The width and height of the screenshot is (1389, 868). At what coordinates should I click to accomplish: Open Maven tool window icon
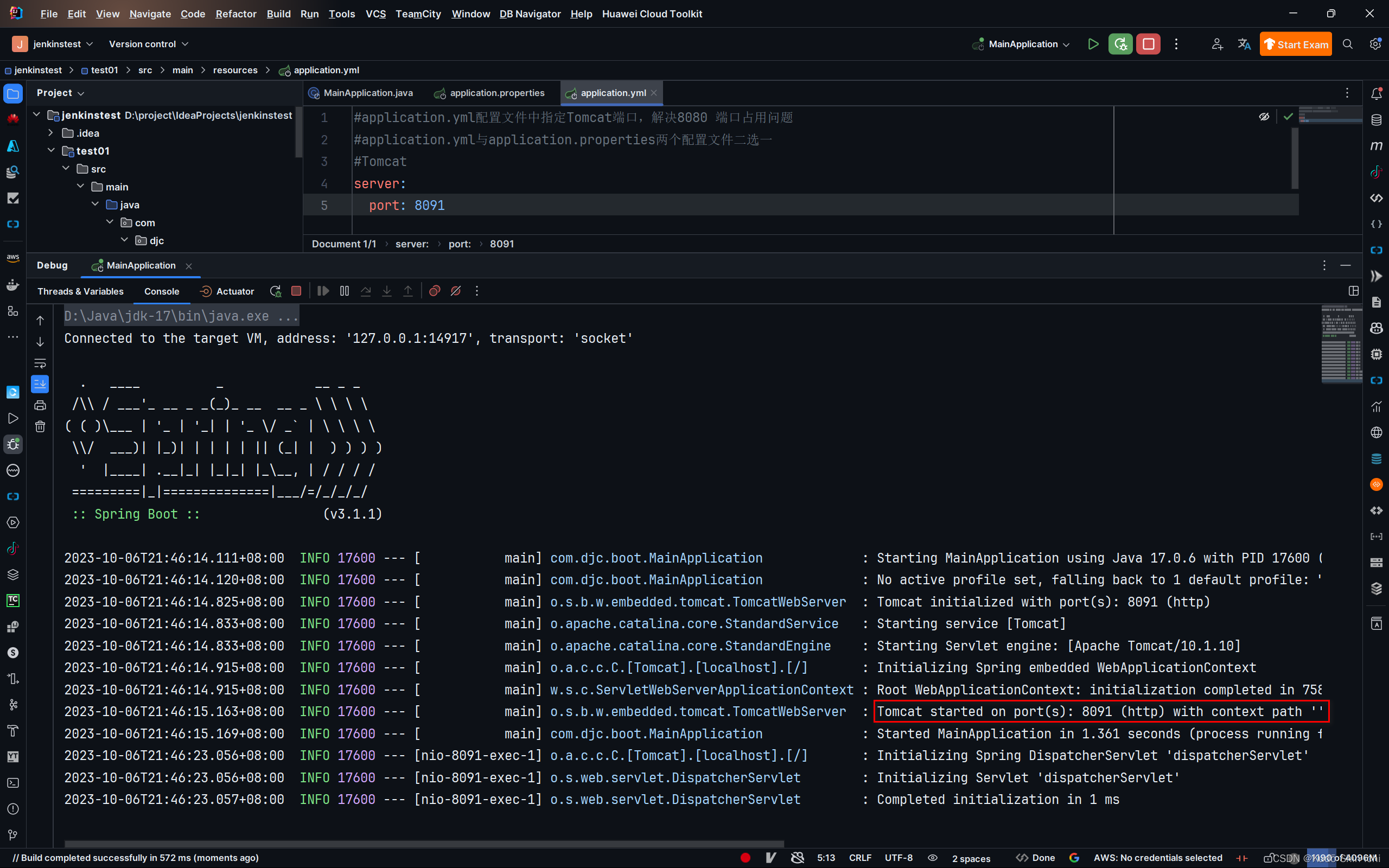click(1377, 146)
